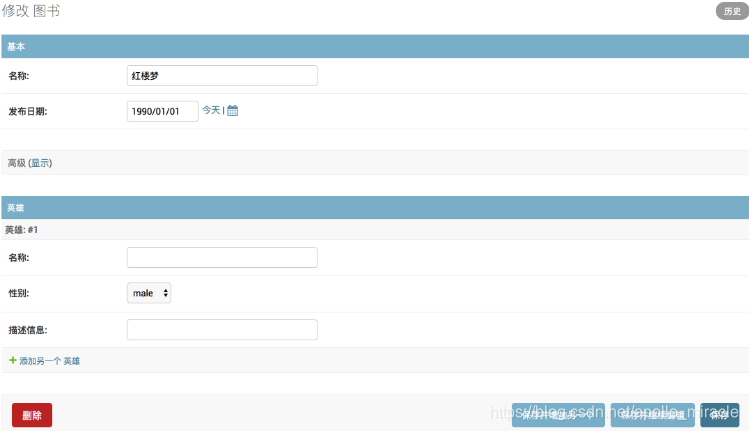Image resolution: width=749 pixels, height=431 pixels.
Task: Open the 性别 male dropdown
Action: [x=149, y=293]
